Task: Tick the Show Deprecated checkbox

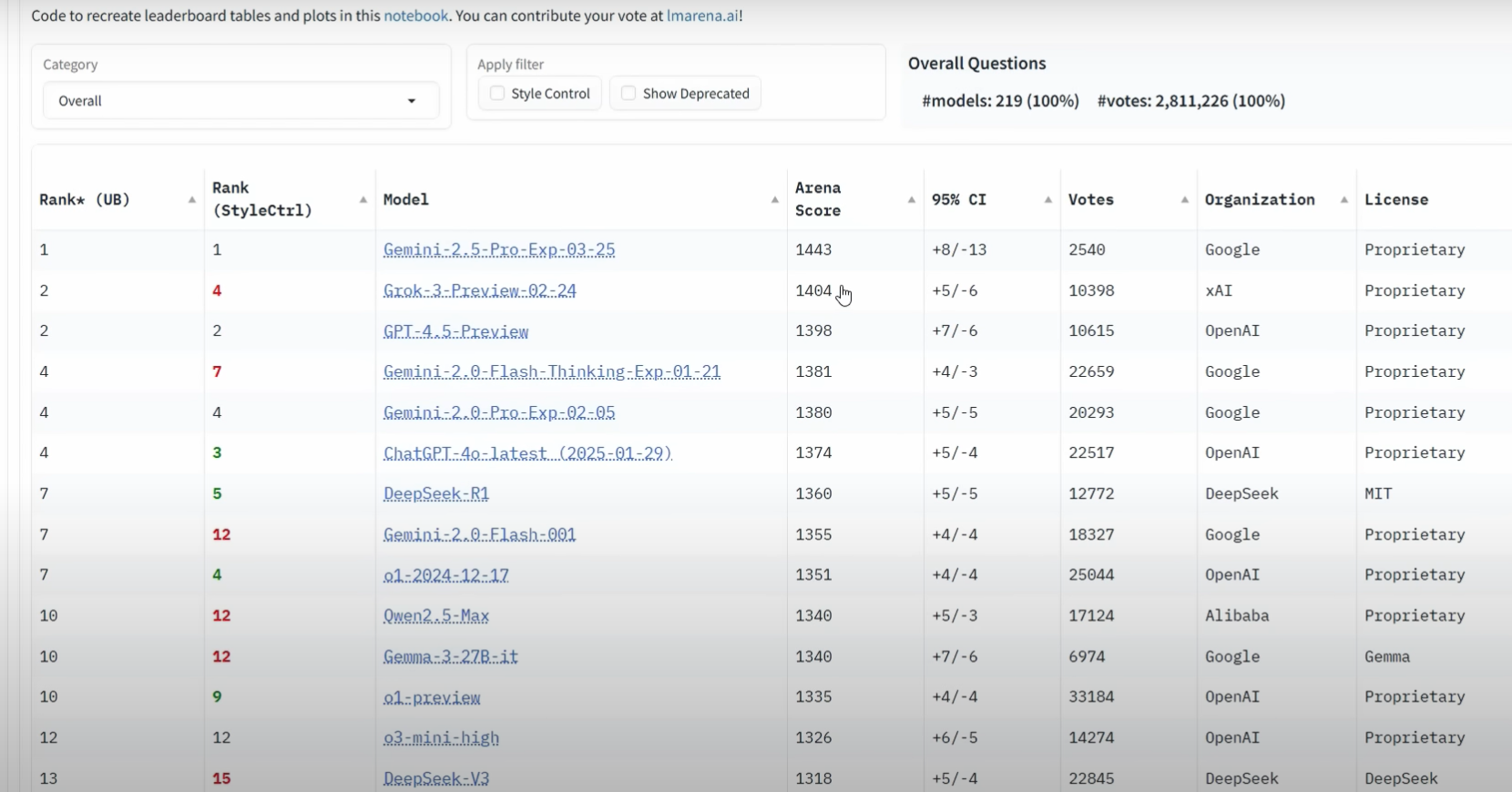Action: point(628,94)
